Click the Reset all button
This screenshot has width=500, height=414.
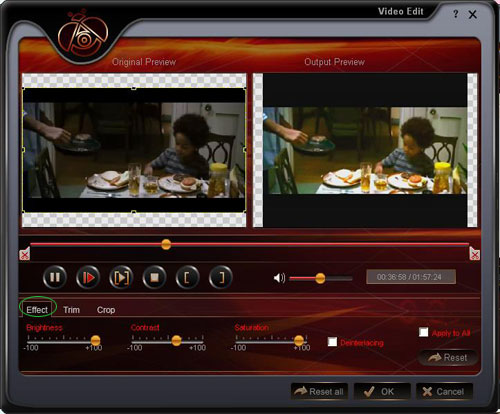point(319,392)
